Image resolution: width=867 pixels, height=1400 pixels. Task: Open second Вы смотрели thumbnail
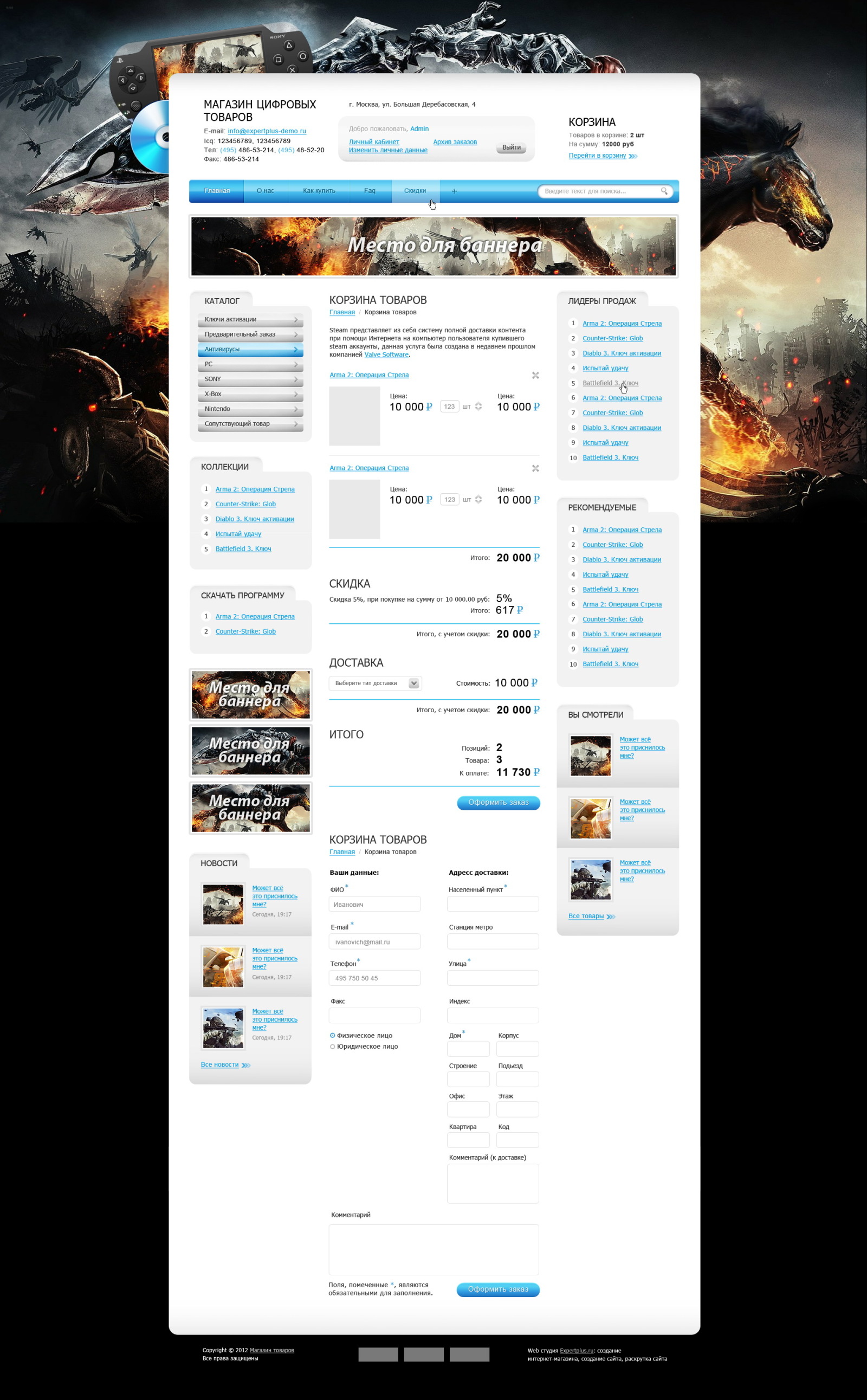(591, 818)
